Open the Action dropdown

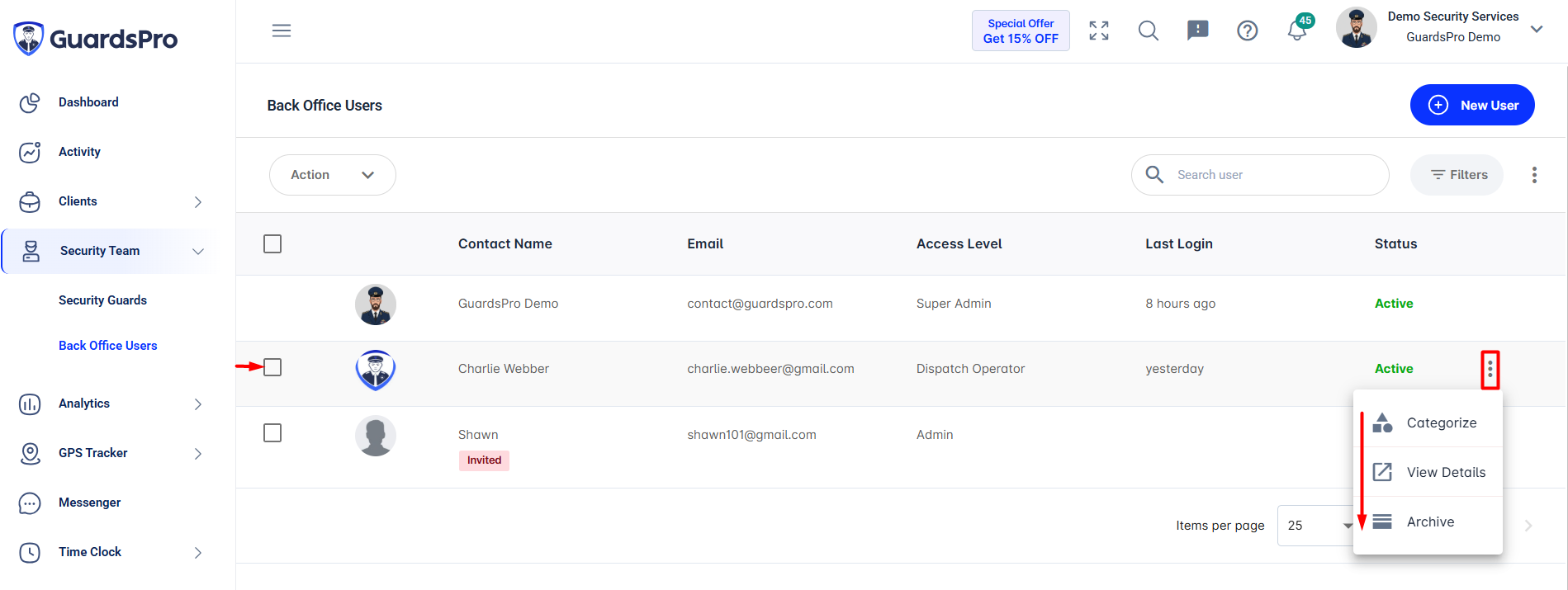(x=333, y=175)
